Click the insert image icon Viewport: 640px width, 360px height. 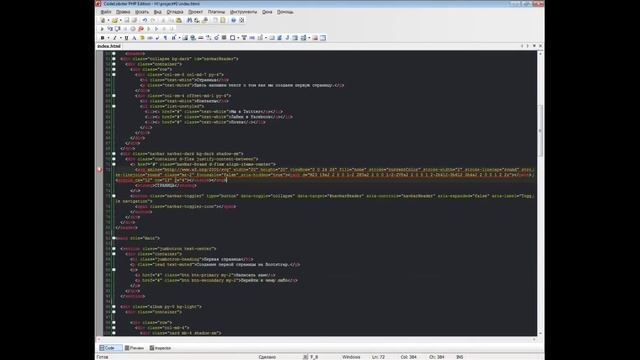pyautogui.click(x=185, y=38)
